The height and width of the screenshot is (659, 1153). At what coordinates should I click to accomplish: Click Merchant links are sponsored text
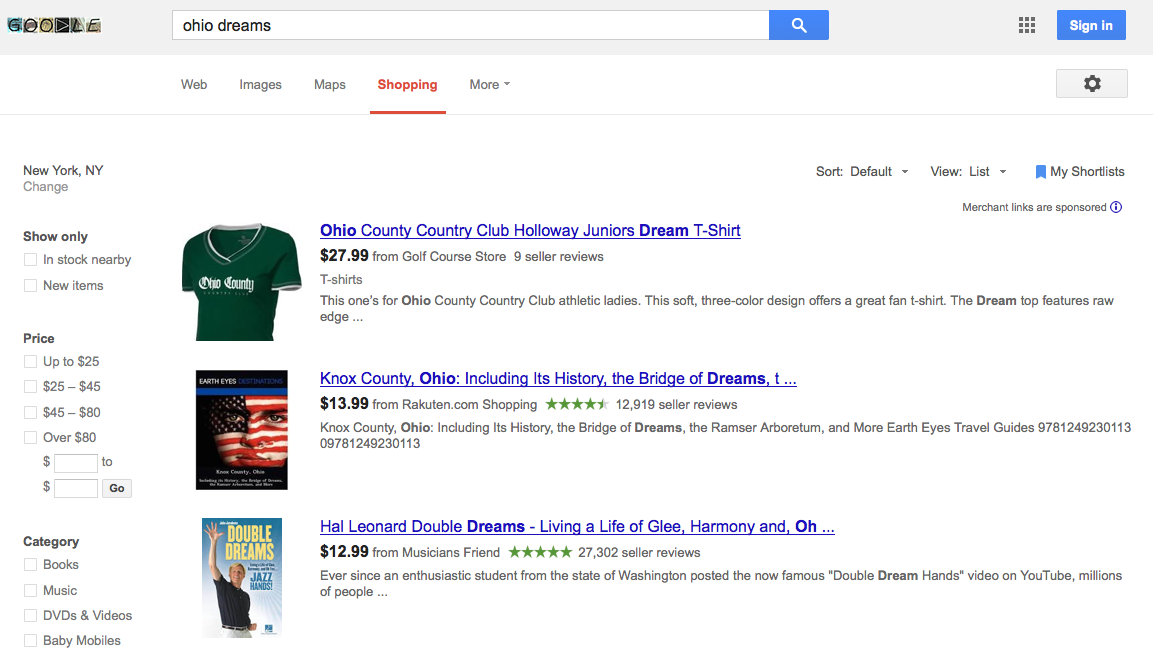point(1034,207)
